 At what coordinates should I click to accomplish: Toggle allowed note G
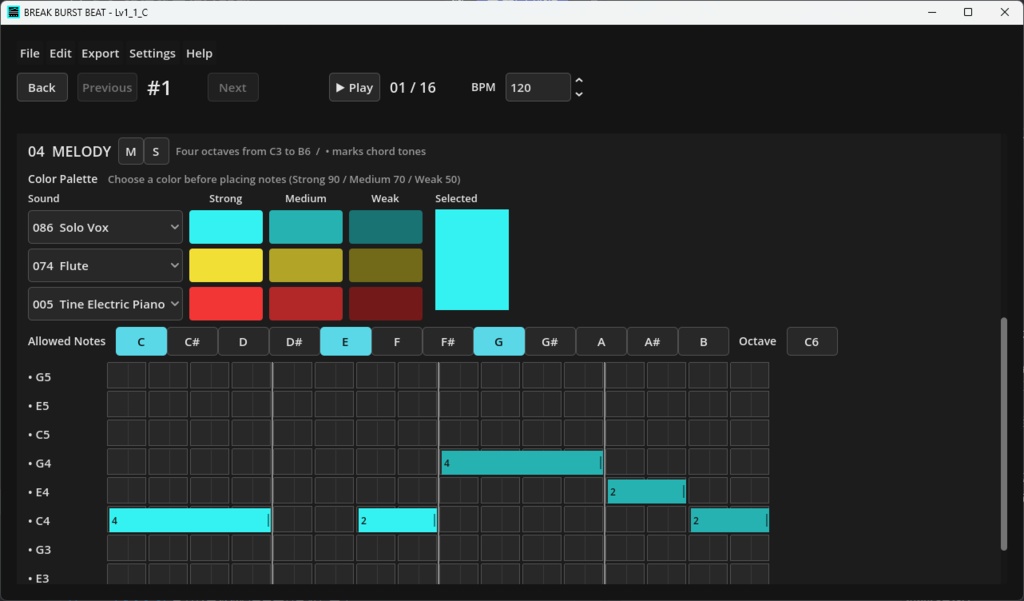499,342
